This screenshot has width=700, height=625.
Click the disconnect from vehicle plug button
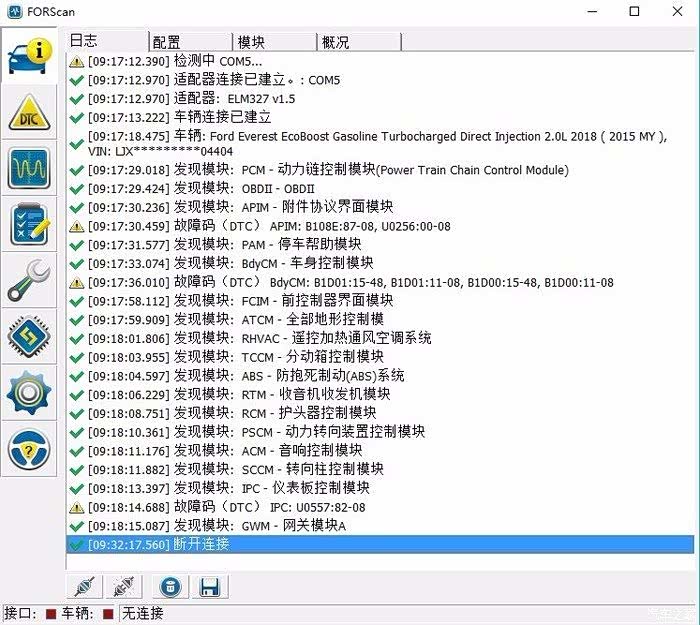pos(124,586)
